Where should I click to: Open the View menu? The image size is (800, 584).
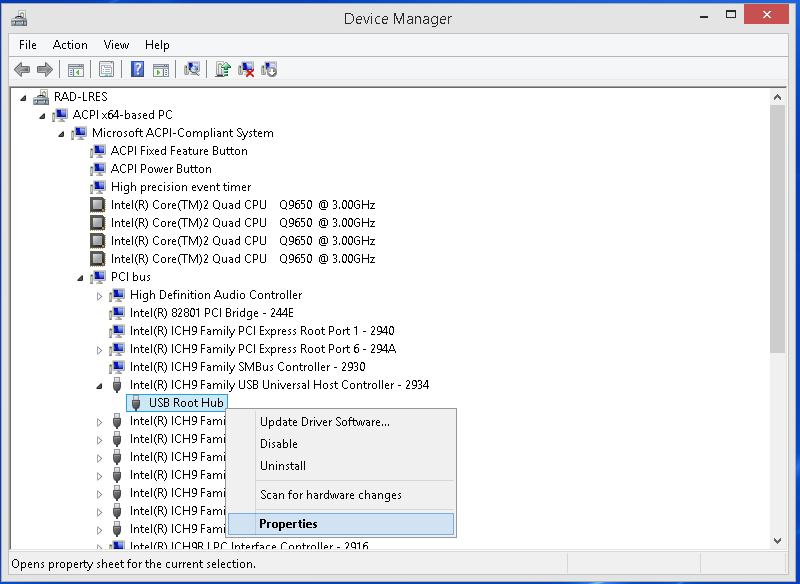116,45
